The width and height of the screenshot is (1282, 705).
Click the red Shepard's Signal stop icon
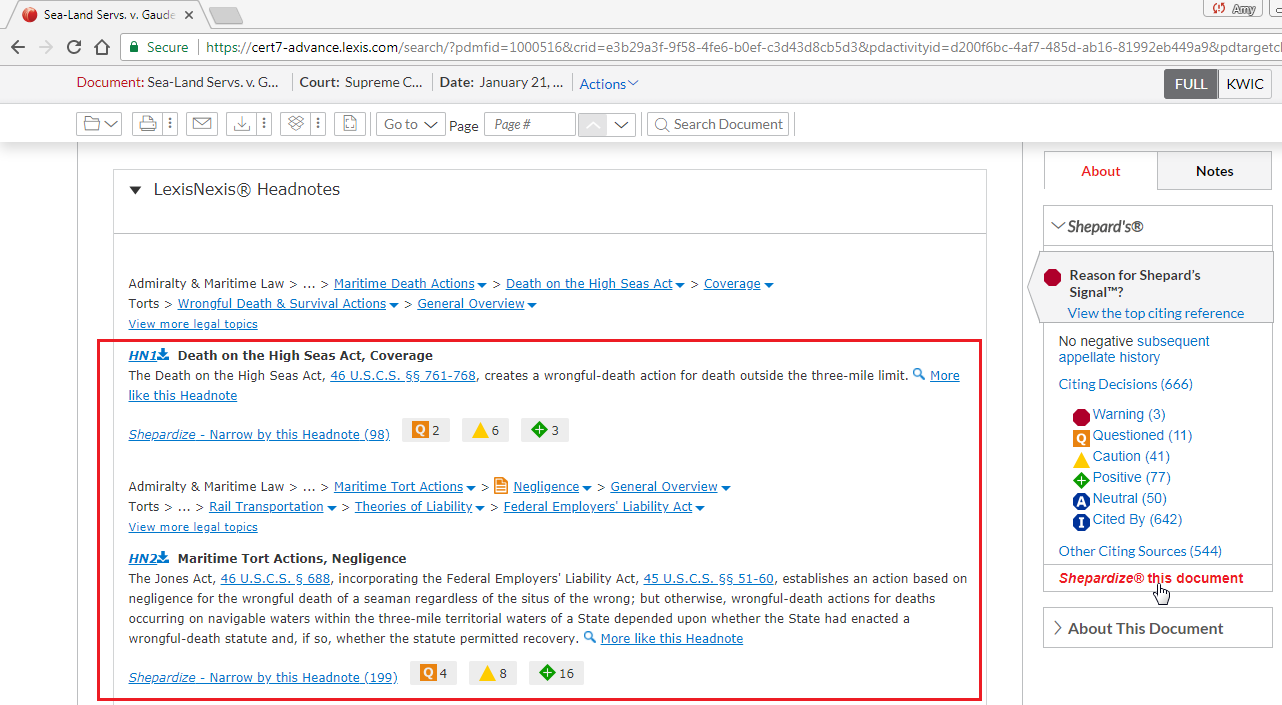pos(1052,277)
